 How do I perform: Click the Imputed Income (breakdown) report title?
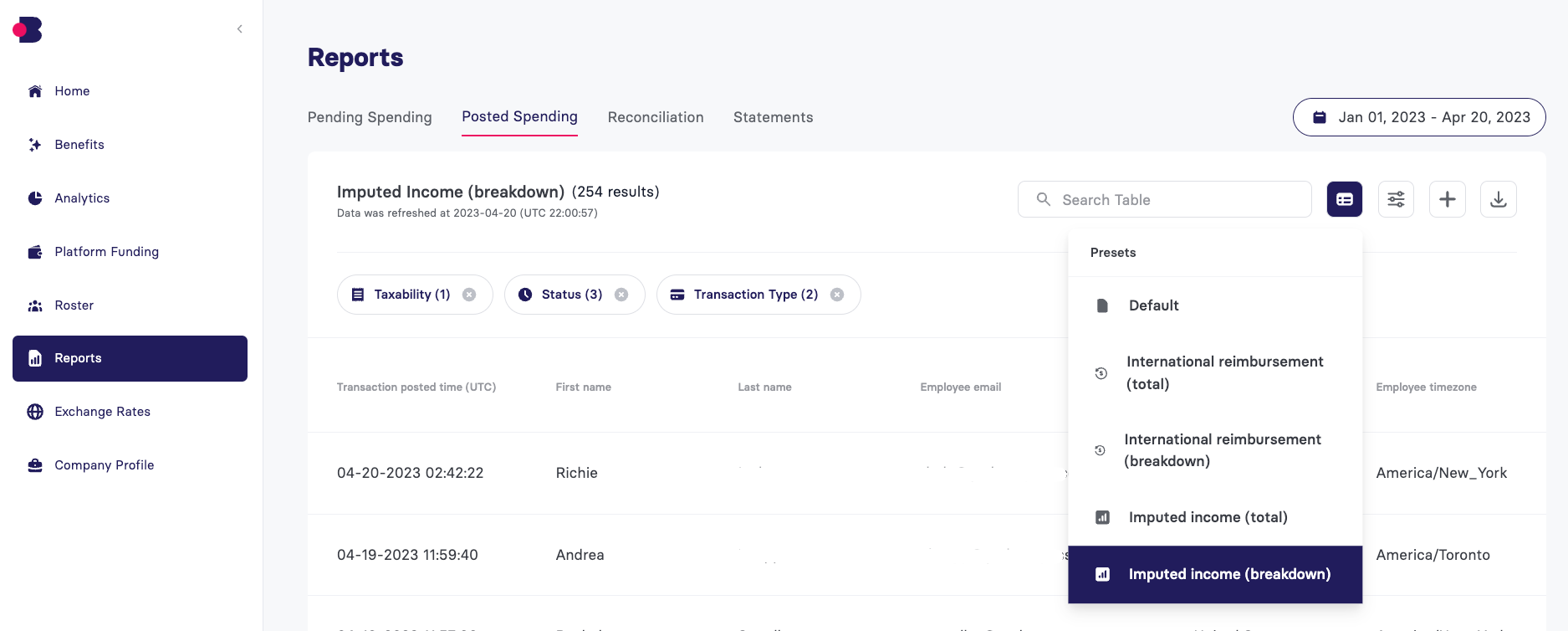451,192
